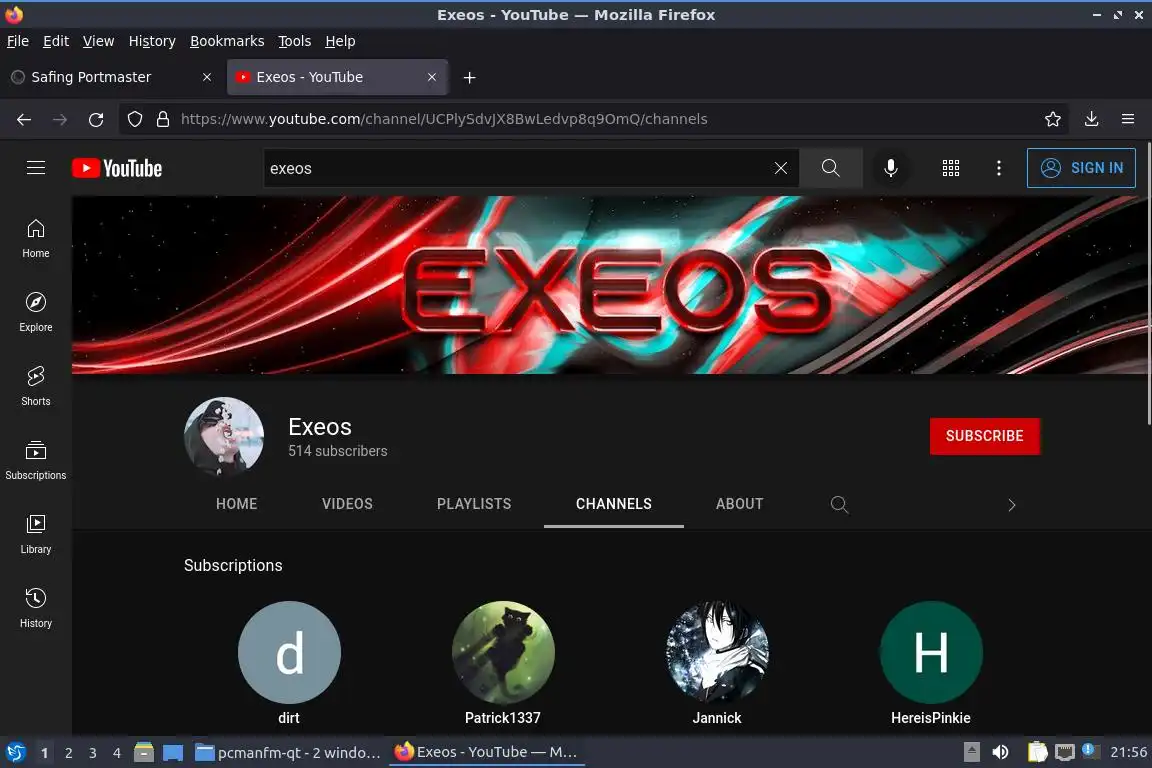Click the YouTube logo
The image size is (1152, 768).
pos(117,168)
